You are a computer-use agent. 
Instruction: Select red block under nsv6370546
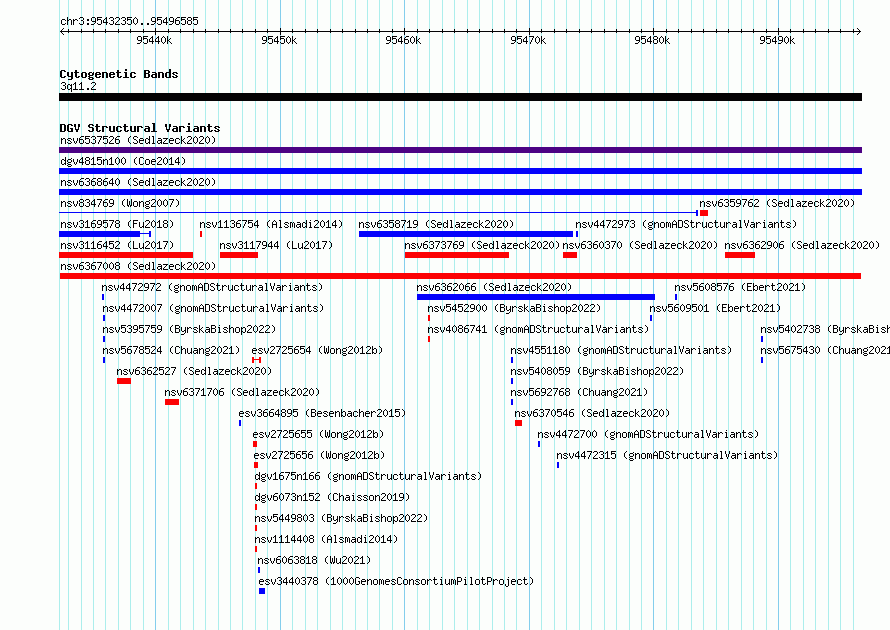[x=518, y=423]
